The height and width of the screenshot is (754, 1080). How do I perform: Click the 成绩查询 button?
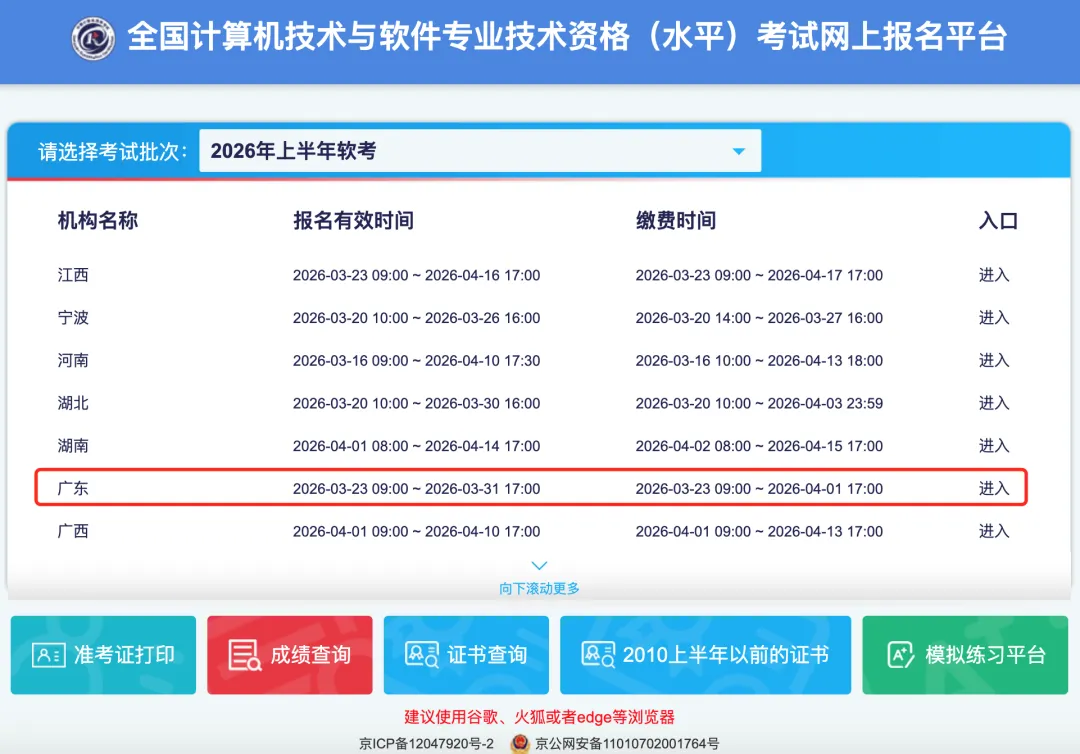coord(290,655)
